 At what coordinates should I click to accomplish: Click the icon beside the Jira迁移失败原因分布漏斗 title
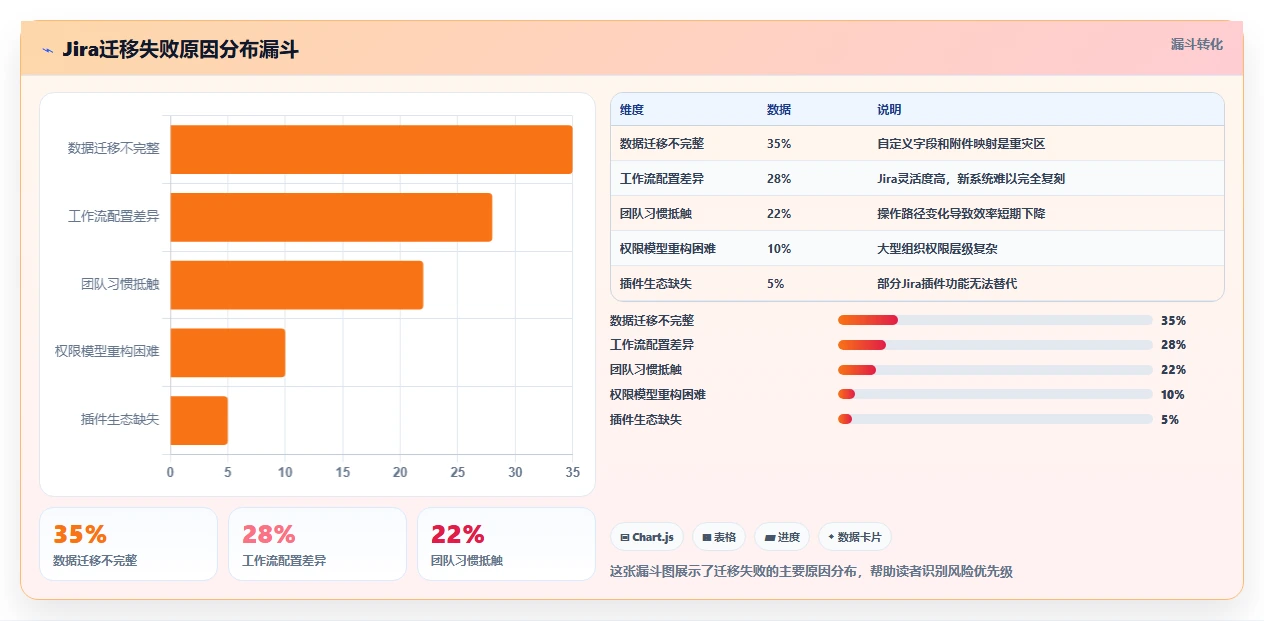(48, 50)
